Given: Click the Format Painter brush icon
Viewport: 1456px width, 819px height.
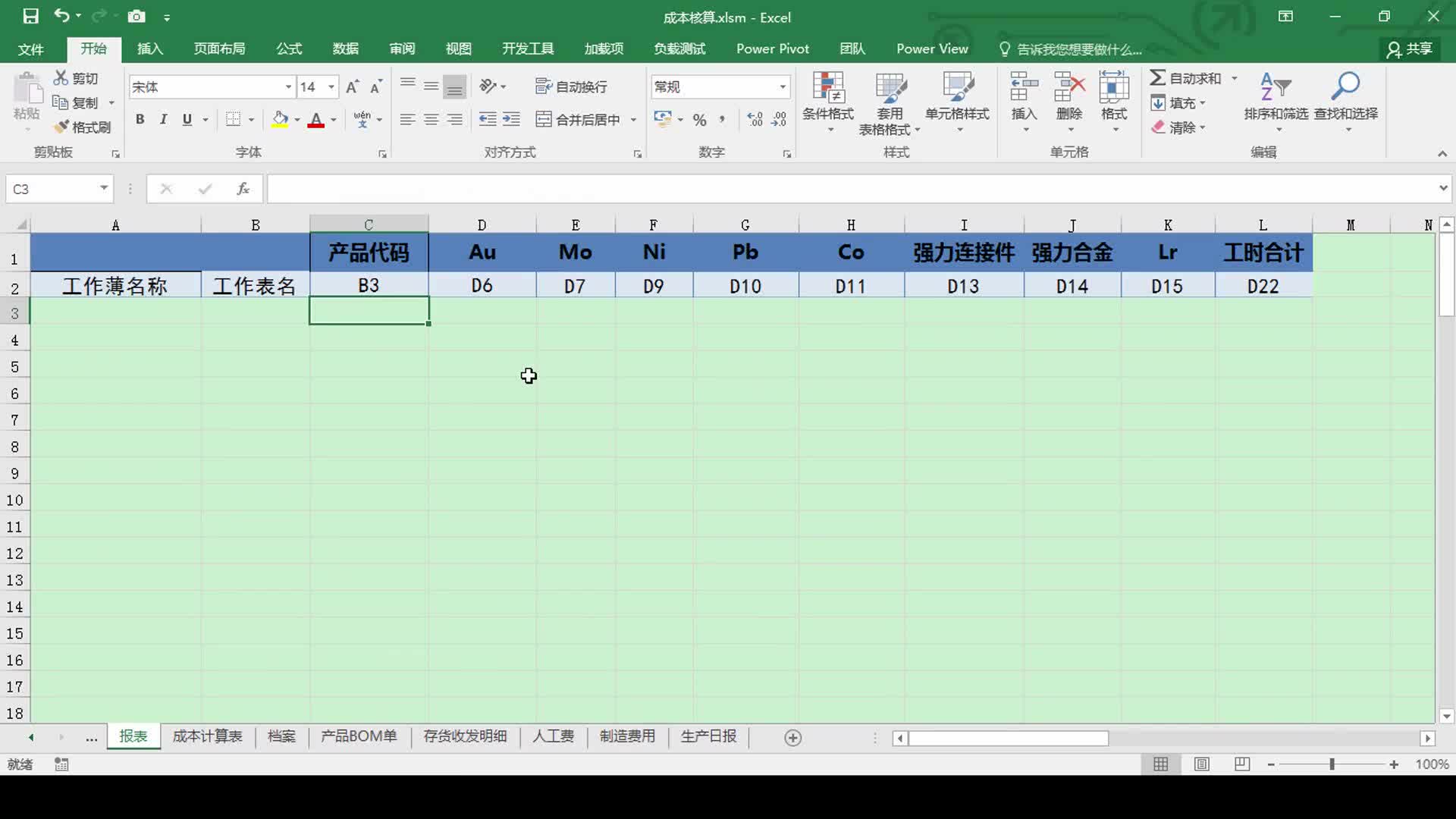Looking at the screenshot, I should click(x=62, y=127).
